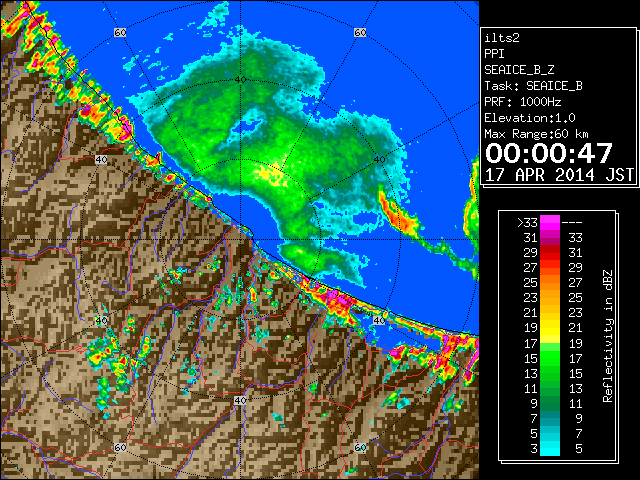Click the ">33" legend label
This screenshot has height=480, width=640.
527,223
